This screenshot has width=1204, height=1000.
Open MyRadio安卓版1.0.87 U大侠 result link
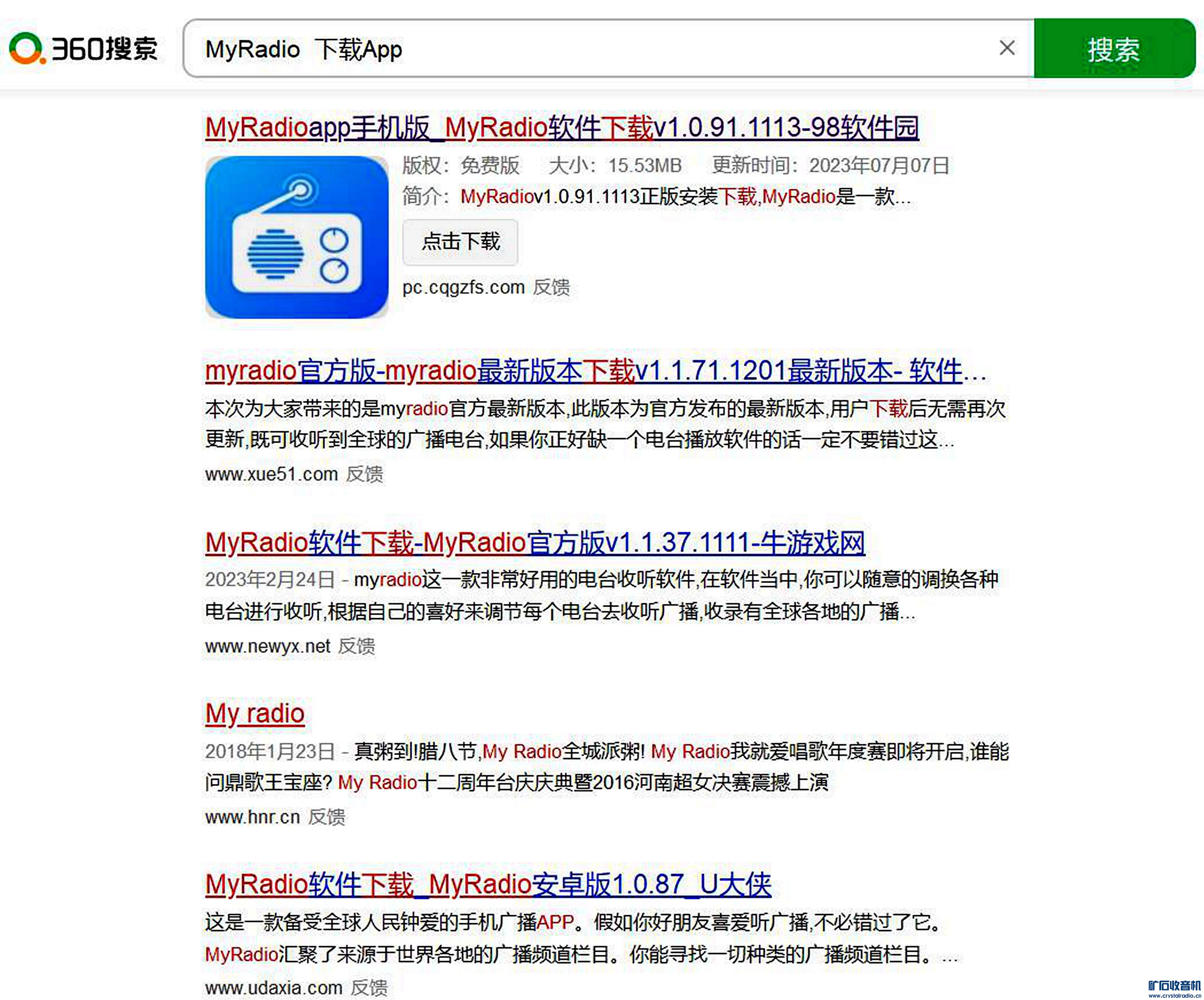488,885
